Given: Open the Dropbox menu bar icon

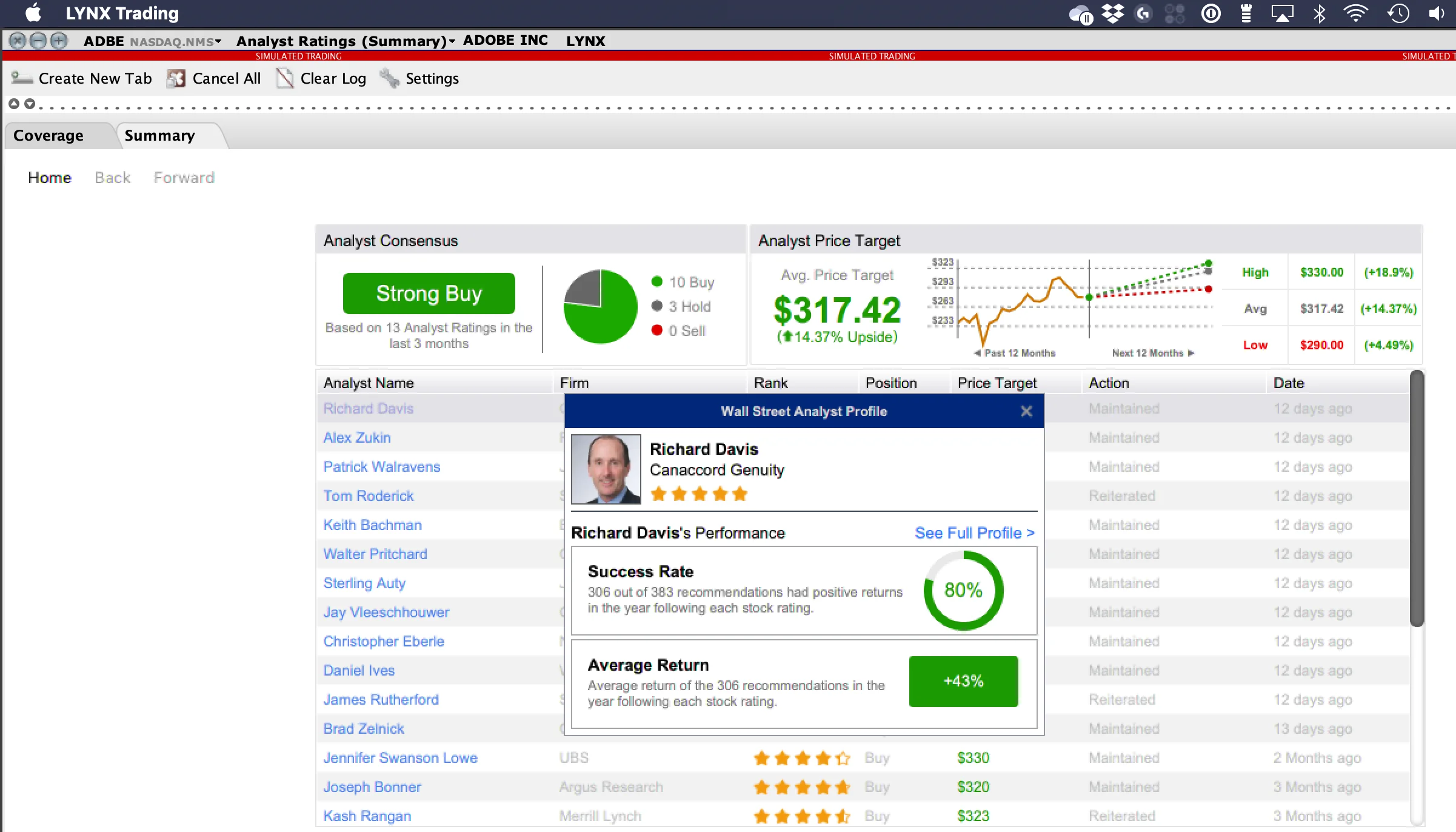Looking at the screenshot, I should tap(1113, 13).
